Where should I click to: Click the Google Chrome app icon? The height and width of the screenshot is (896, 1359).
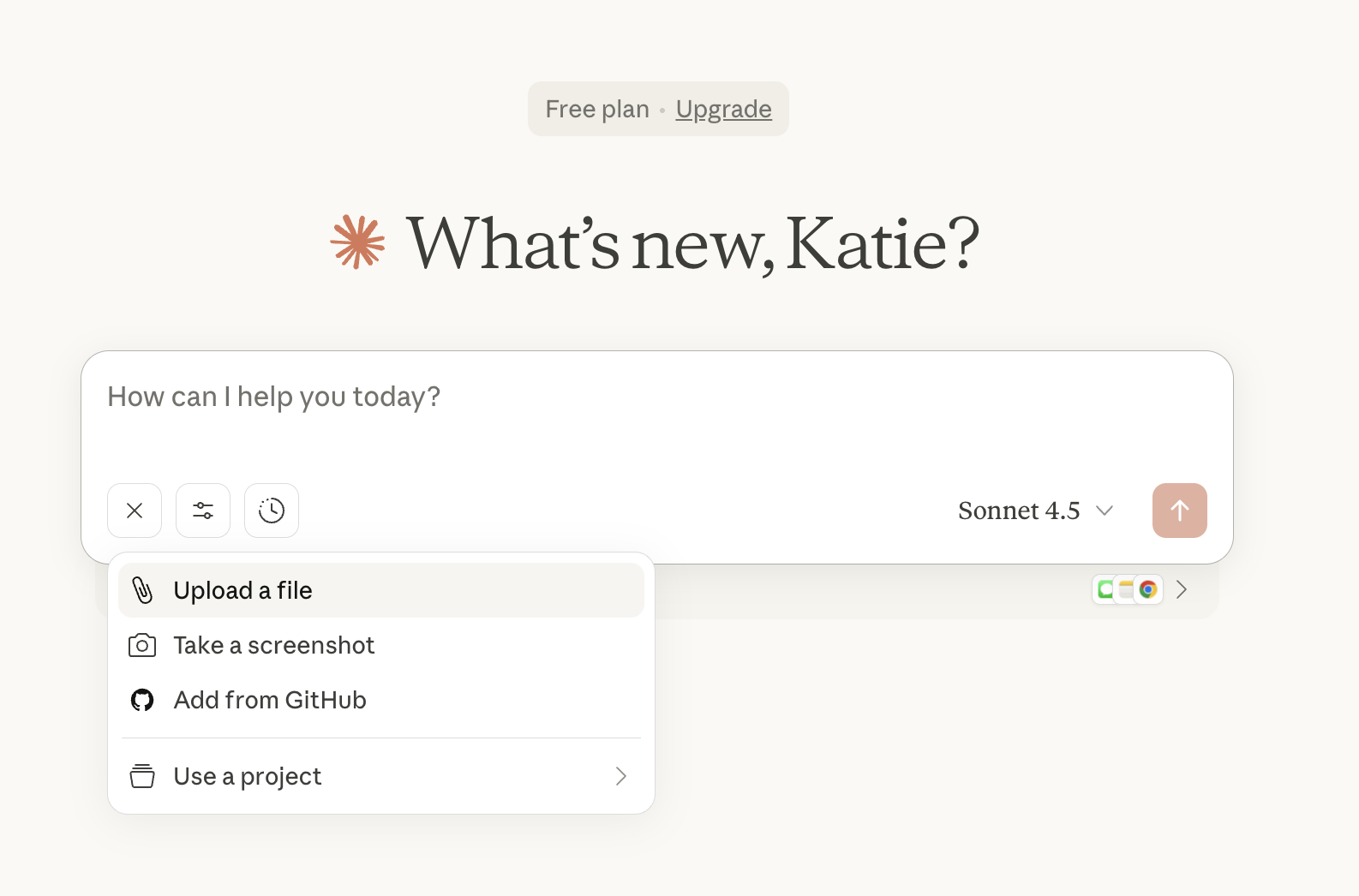[x=1148, y=589]
